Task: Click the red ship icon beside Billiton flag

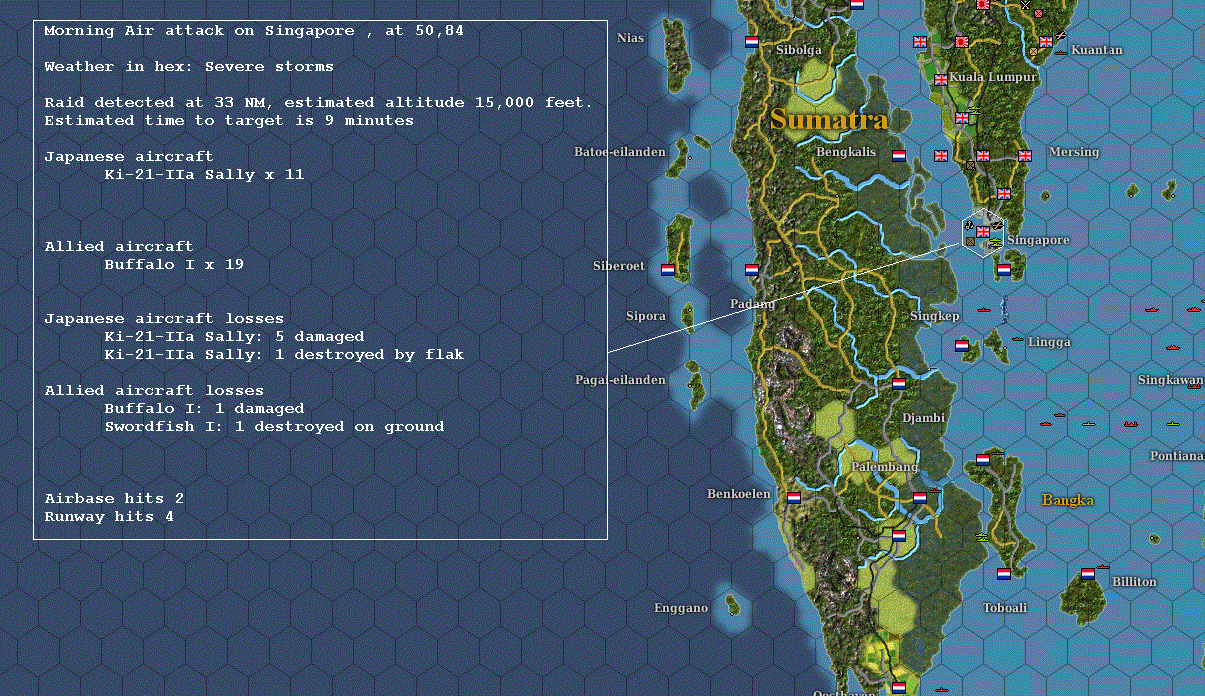Action: click(1102, 567)
